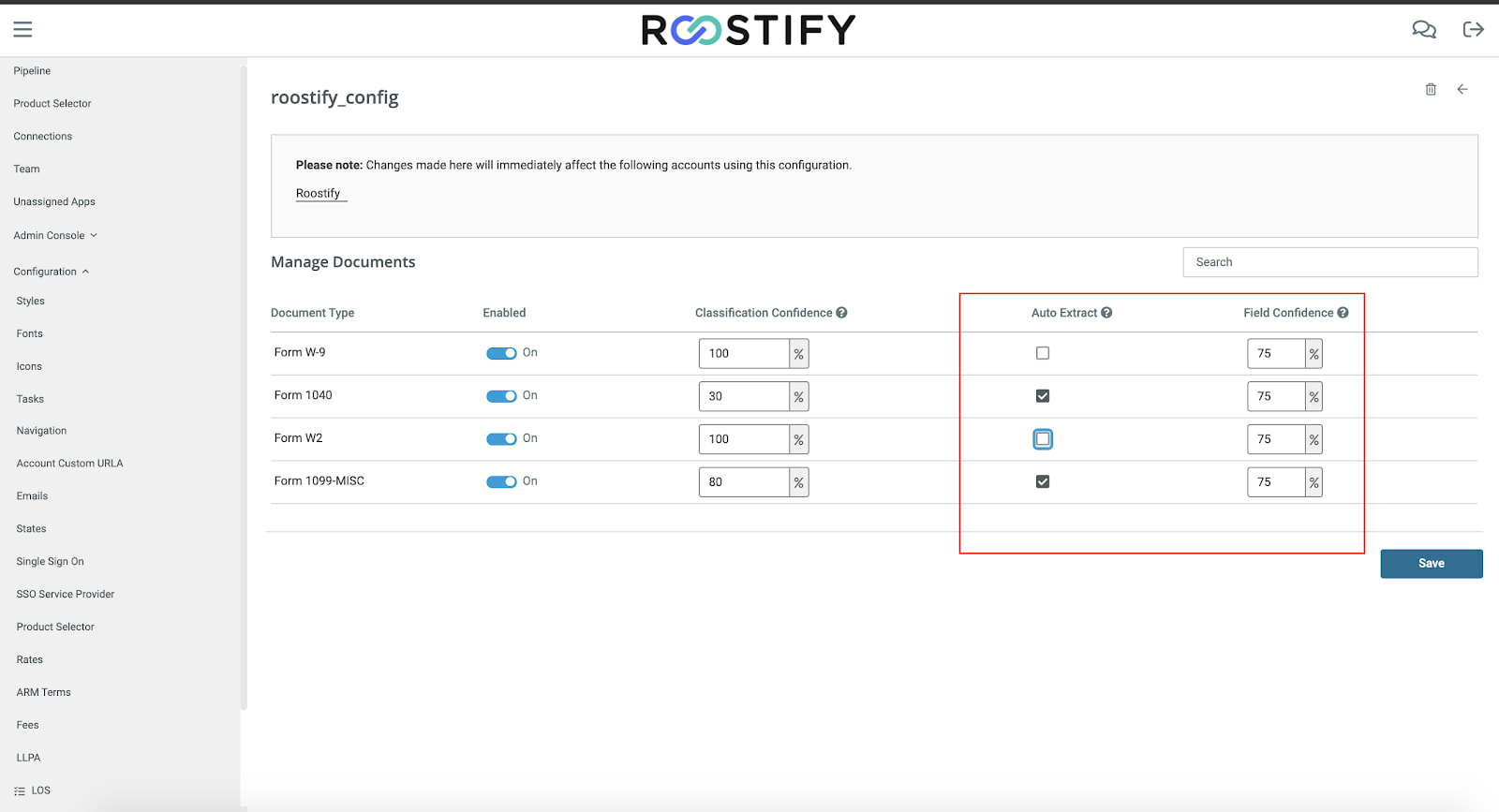Viewport: 1499px width, 812px height.
Task: Click the Enabled column header
Action: (504, 313)
